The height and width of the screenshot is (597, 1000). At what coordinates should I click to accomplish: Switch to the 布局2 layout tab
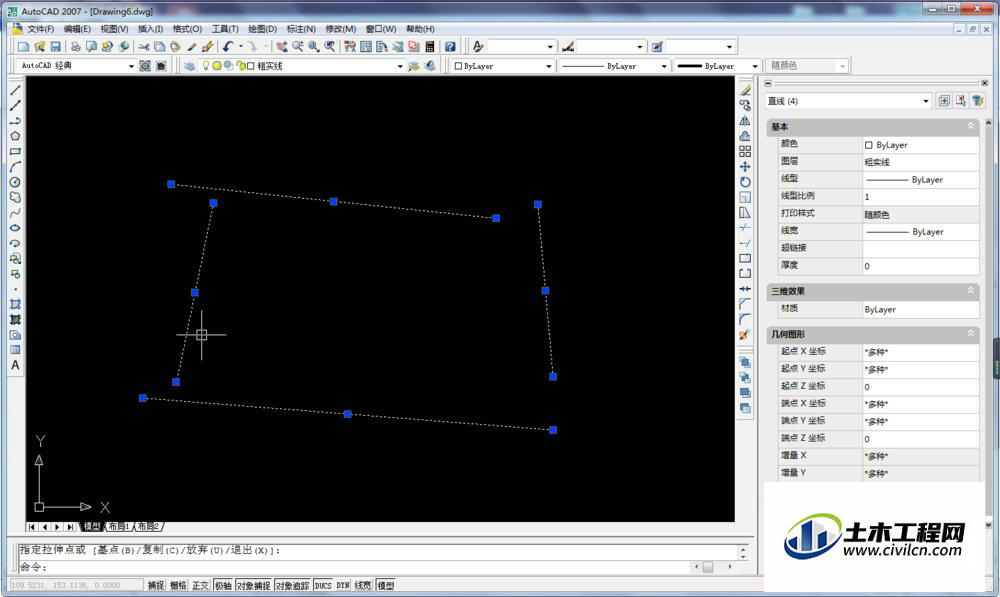point(149,526)
